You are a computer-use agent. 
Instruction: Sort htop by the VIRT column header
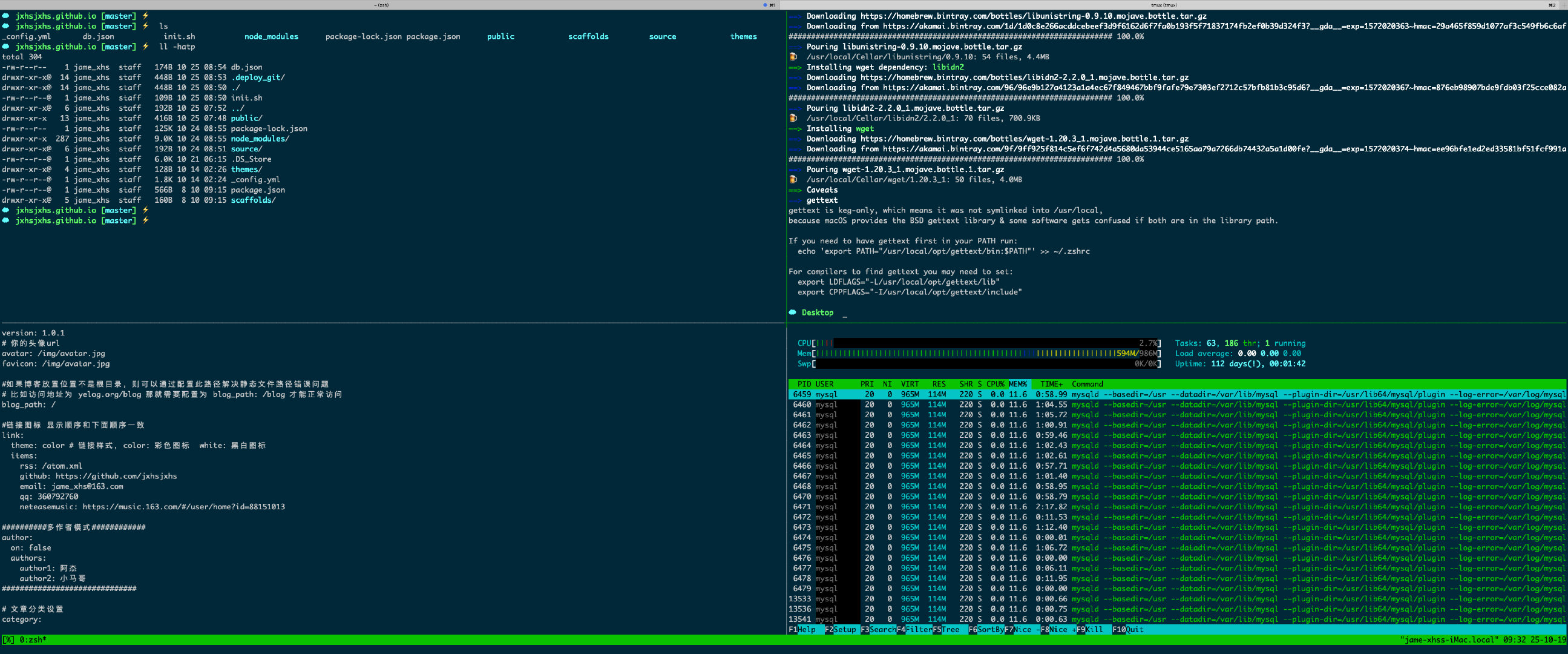point(910,385)
